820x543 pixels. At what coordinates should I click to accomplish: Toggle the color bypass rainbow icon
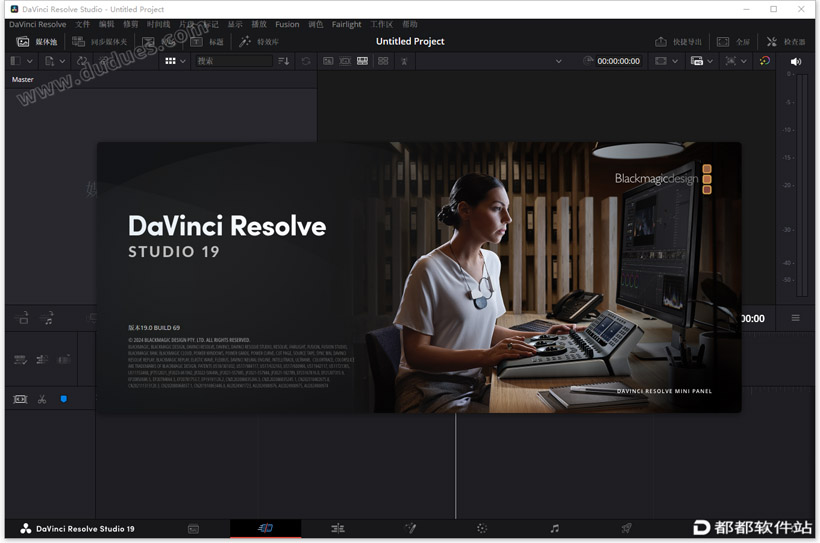tap(765, 61)
